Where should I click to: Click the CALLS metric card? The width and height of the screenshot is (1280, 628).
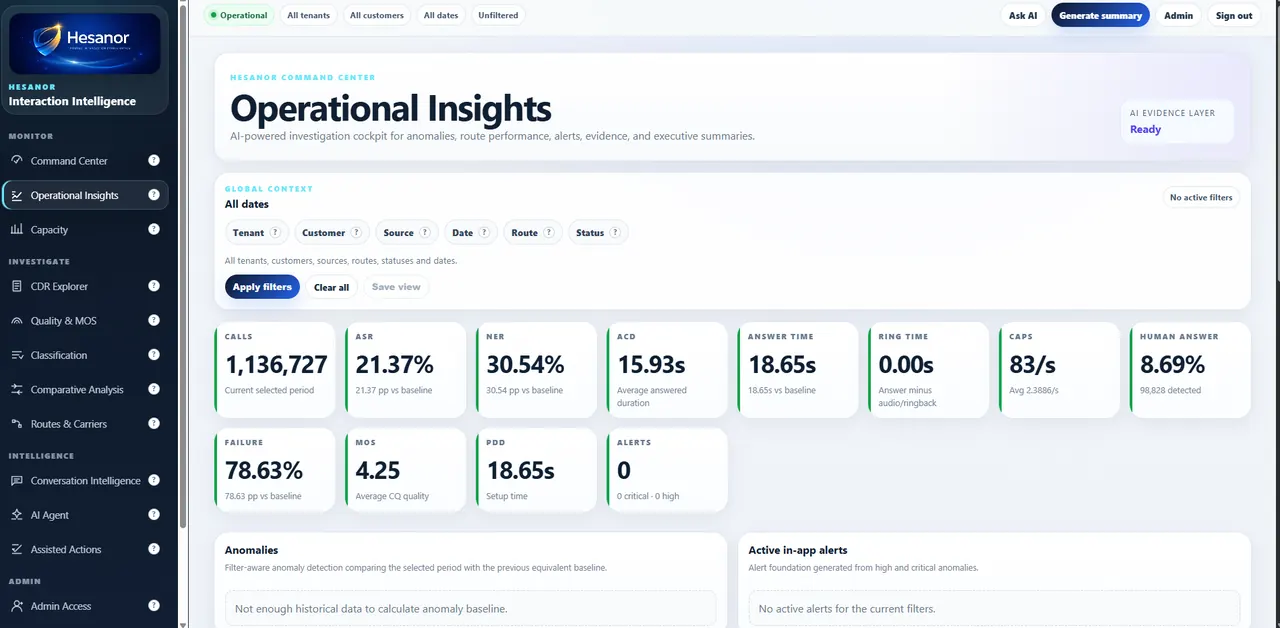[x=275, y=369]
